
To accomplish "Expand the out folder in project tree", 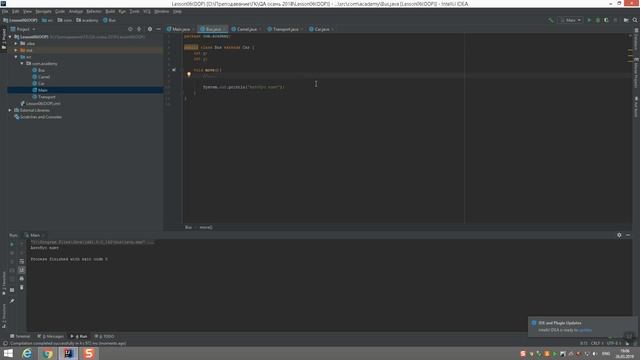I will coord(16,50).
